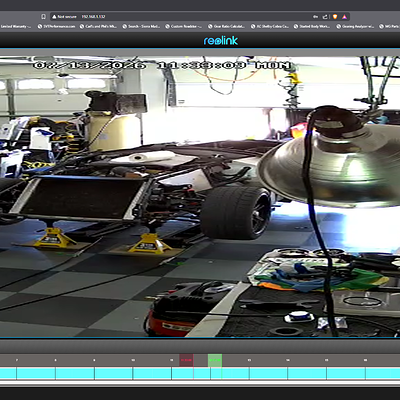Open the saved passwords key icon
400x400 pixels.
click(315, 17)
